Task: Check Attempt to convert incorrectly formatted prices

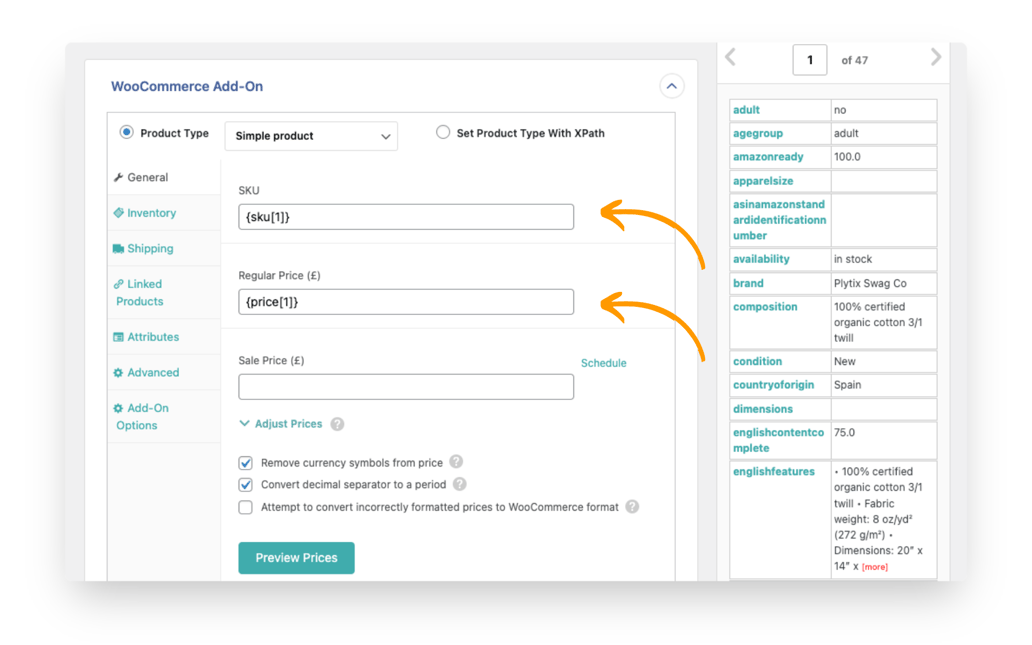Action: 245,507
